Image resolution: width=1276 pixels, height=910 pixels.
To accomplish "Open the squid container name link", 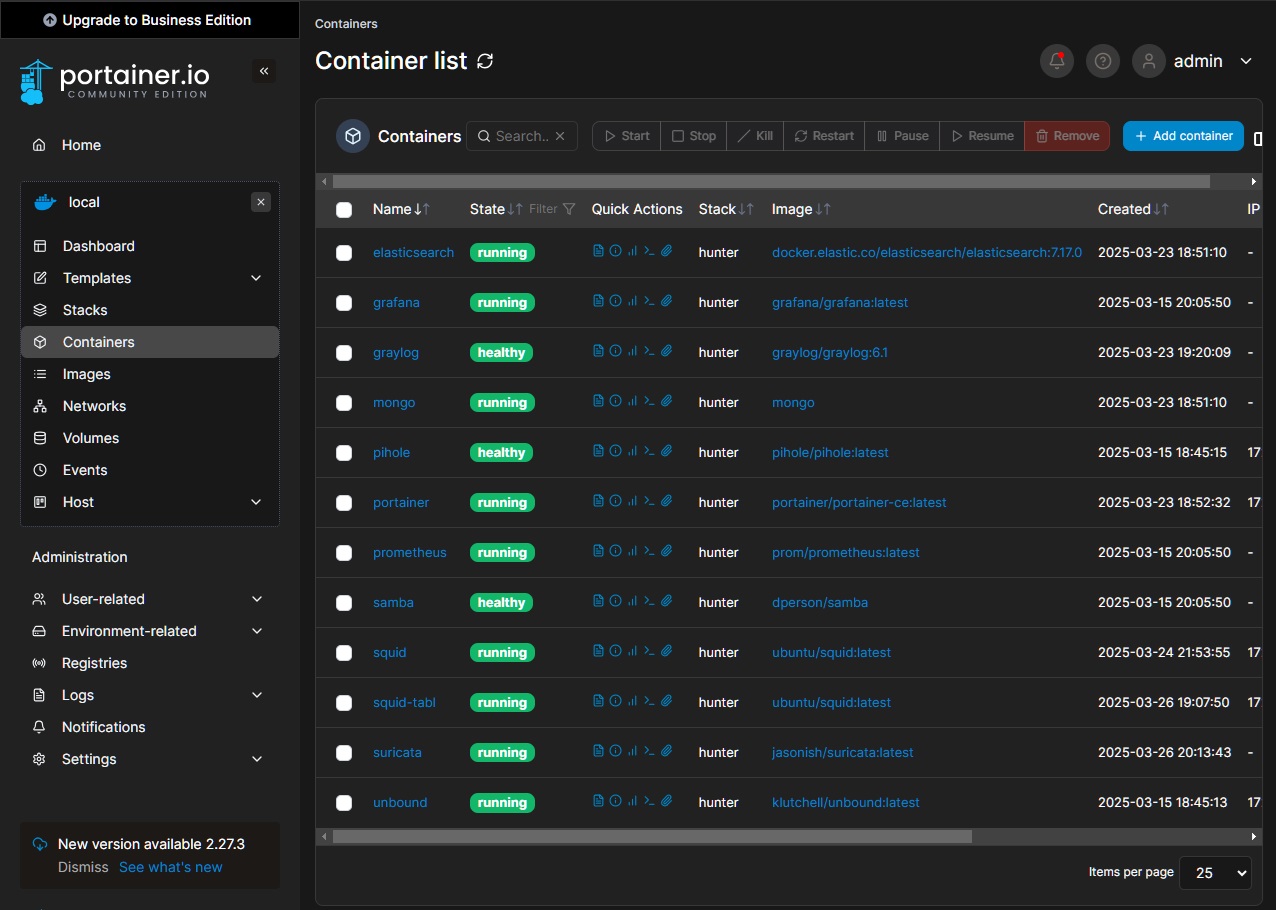I will coord(390,652).
